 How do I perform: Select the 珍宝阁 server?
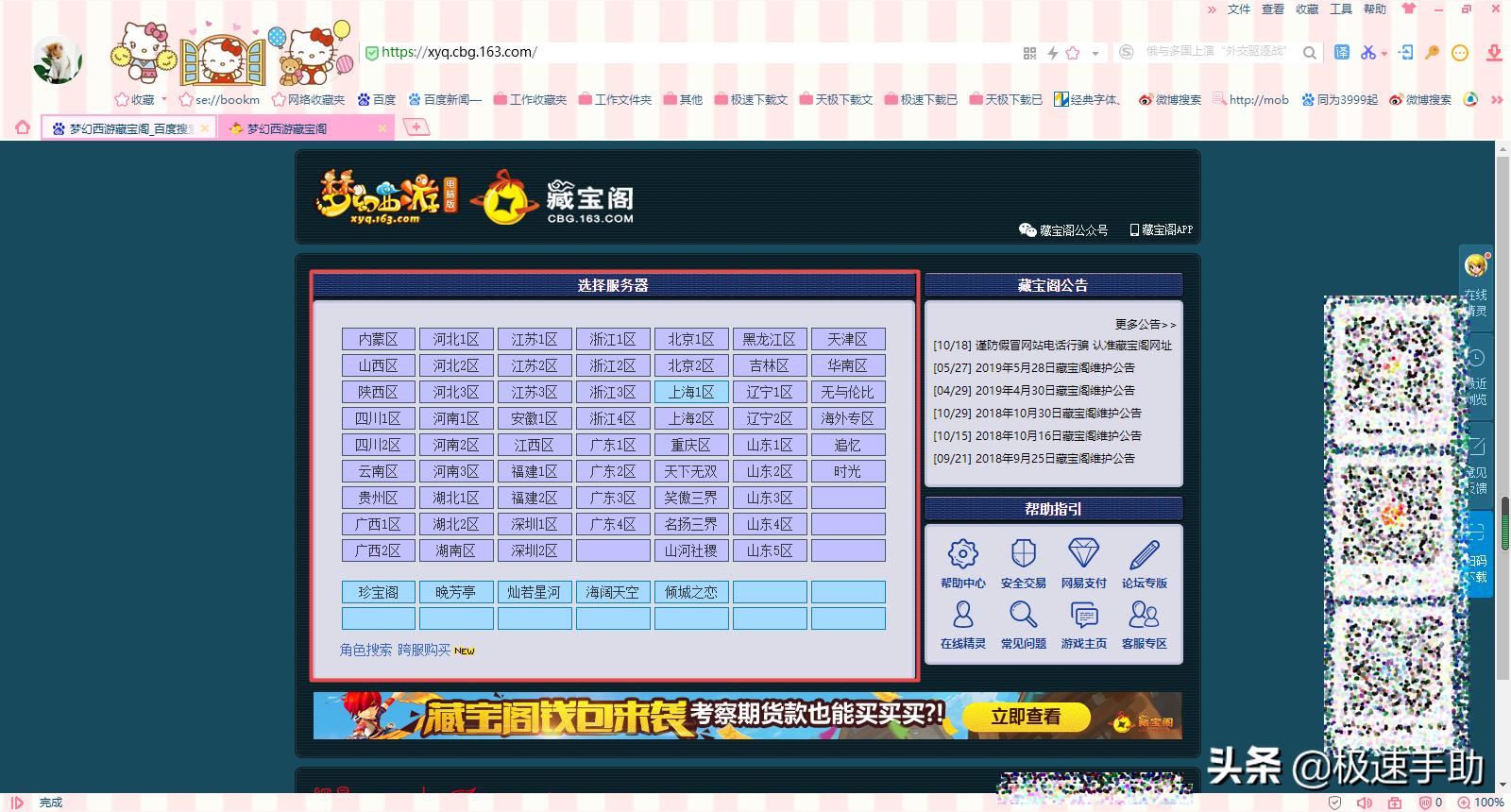pyautogui.click(x=378, y=592)
